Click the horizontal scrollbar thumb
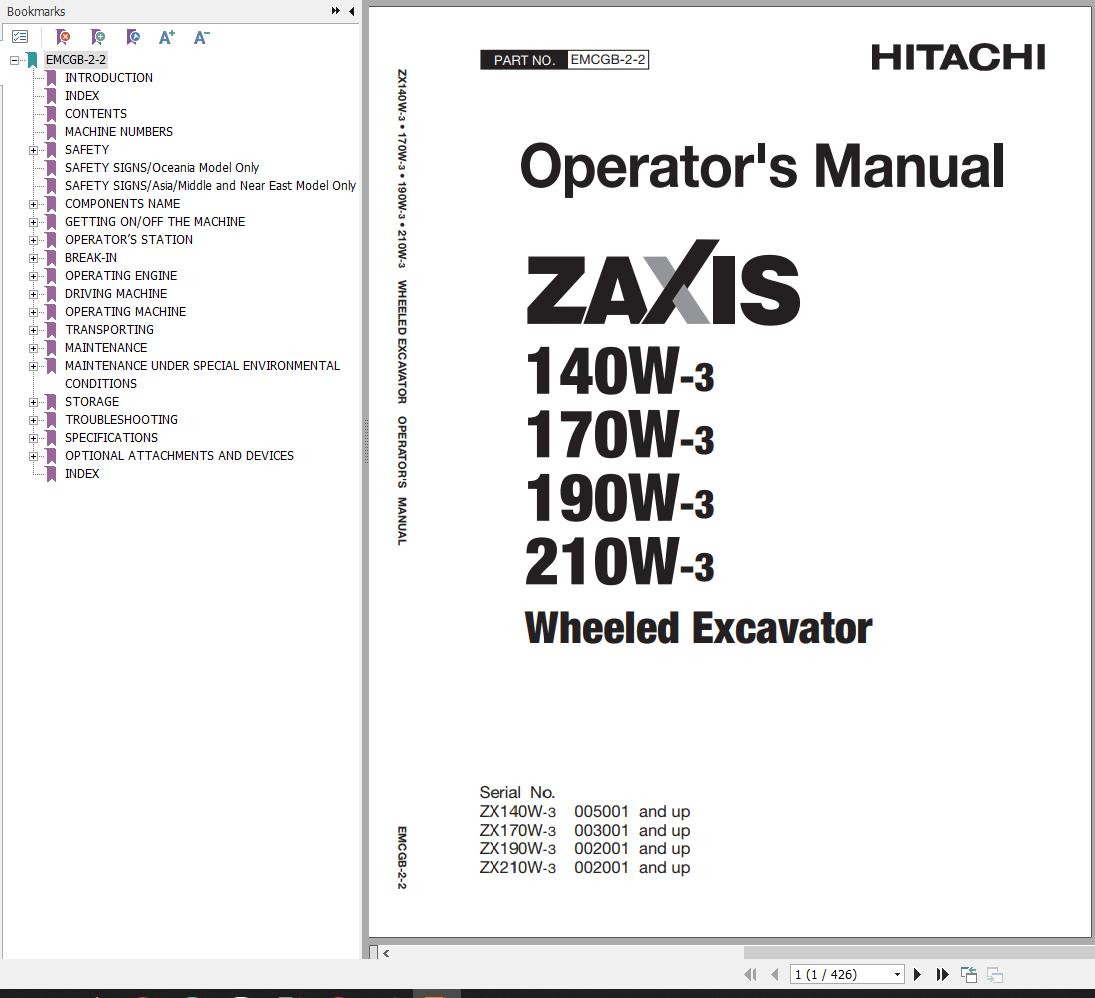Image resolution: width=1095 pixels, height=998 pixels. [x=919, y=953]
